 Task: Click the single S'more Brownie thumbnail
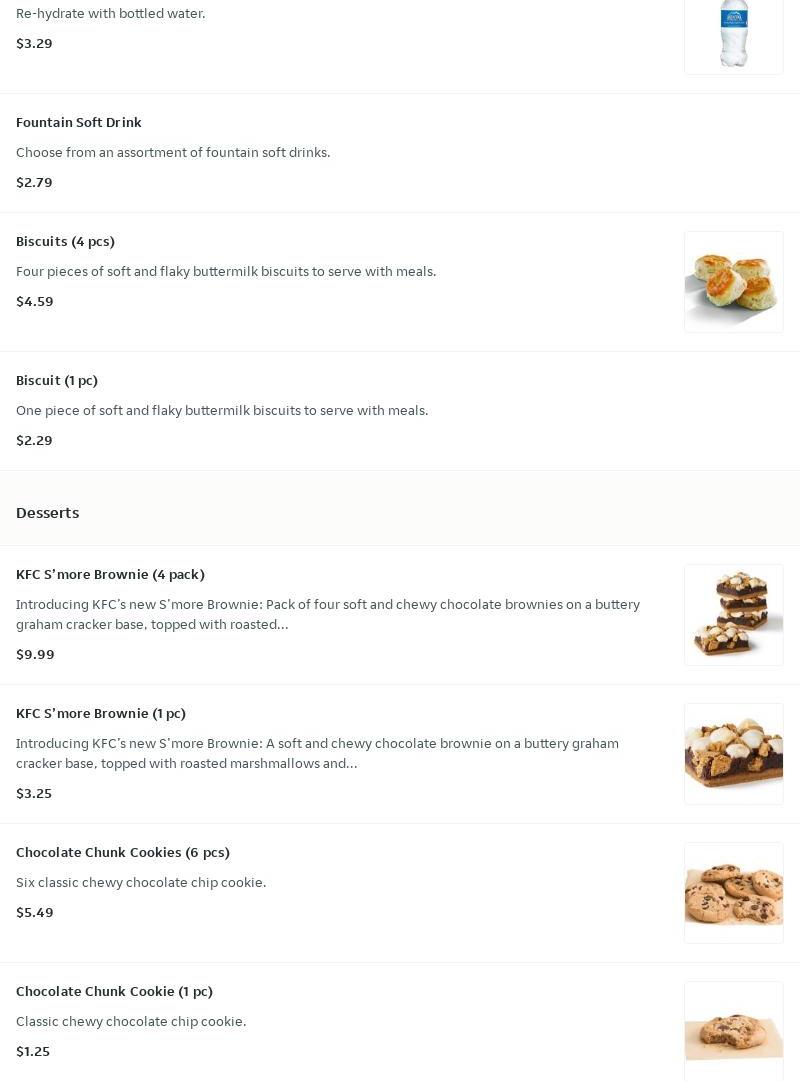(x=733, y=754)
